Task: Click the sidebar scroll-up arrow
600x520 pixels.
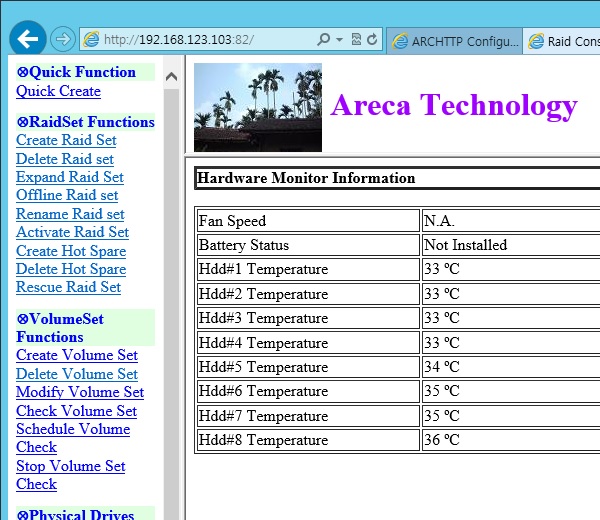Action: (x=171, y=77)
